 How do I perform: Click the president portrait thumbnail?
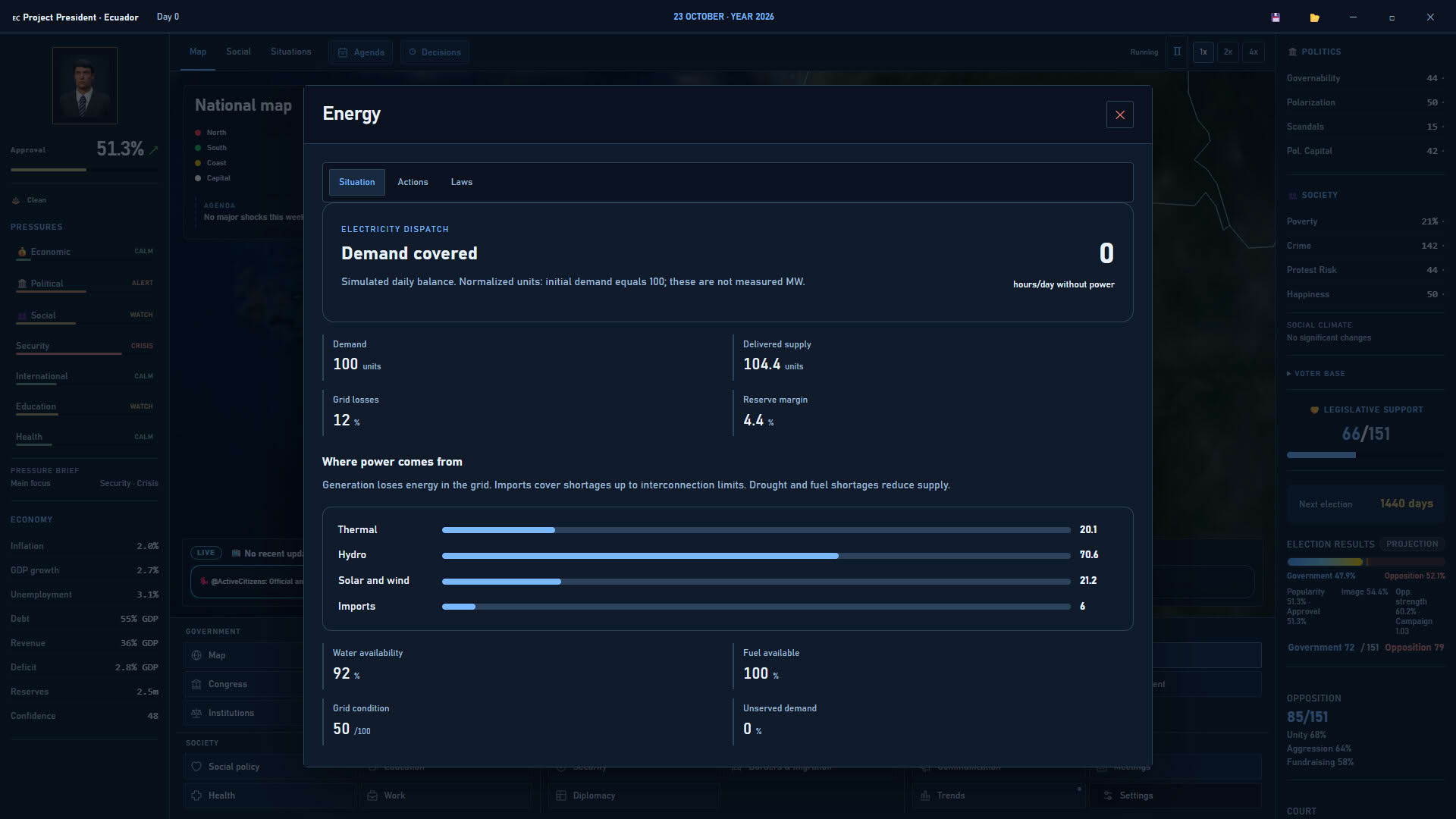click(x=84, y=85)
